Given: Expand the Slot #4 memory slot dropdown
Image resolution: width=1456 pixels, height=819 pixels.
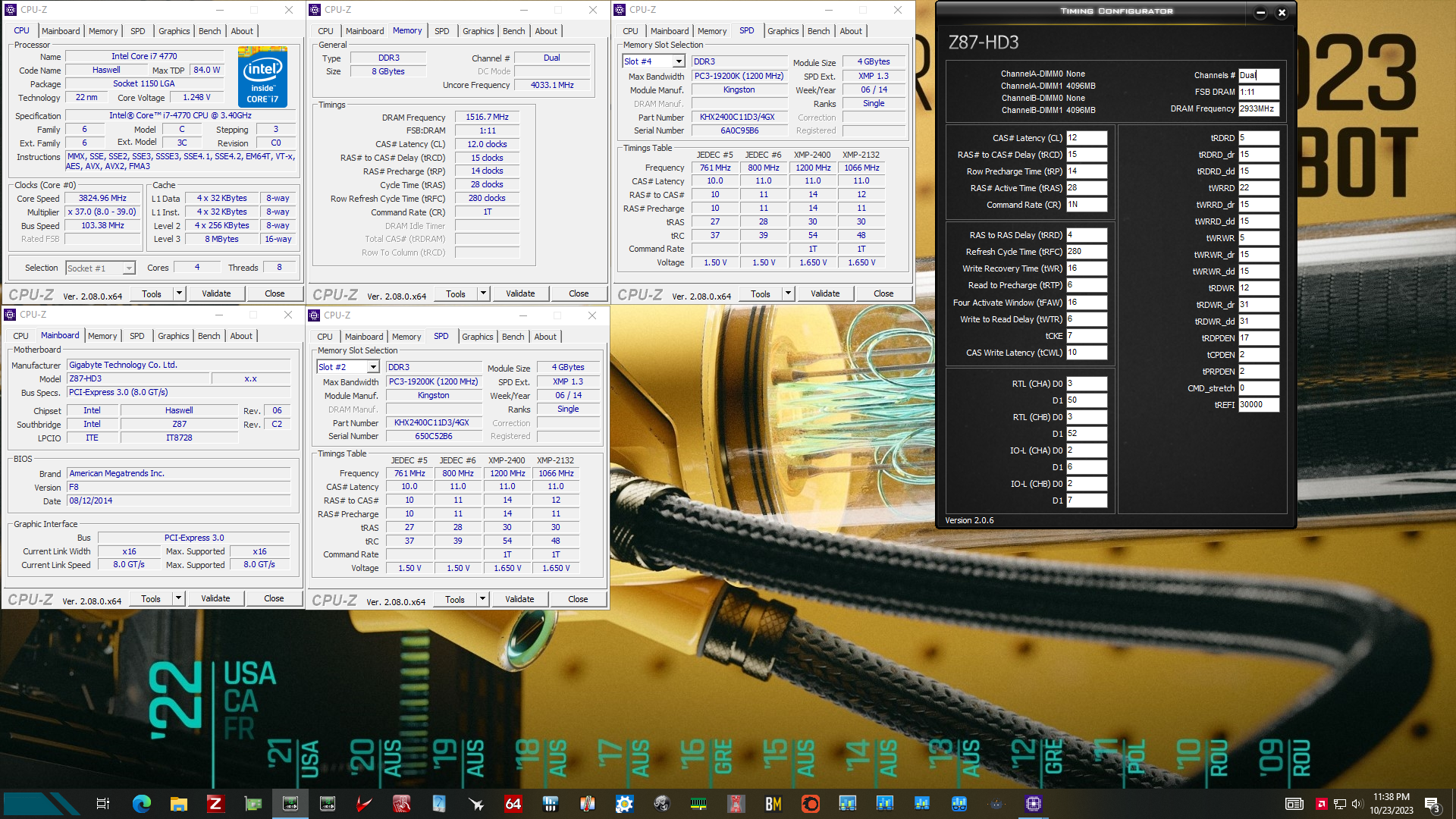Looking at the screenshot, I should coord(679,61).
